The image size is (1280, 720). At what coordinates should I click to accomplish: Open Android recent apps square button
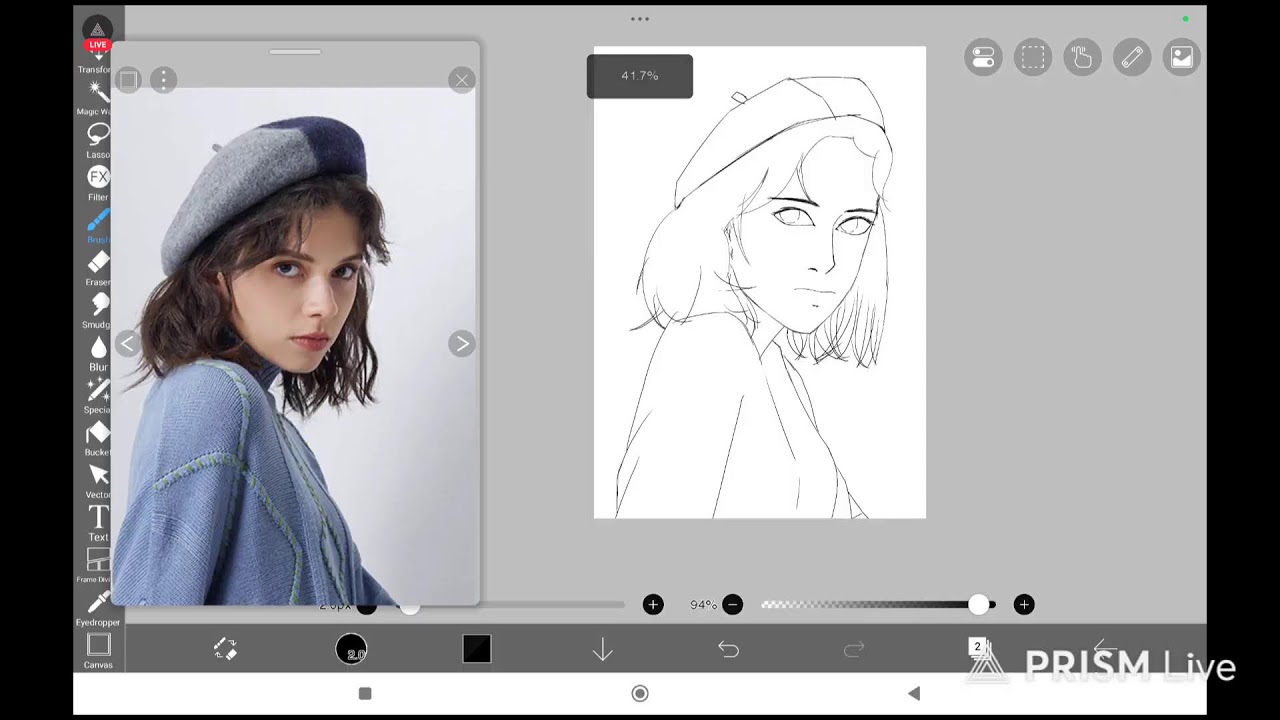tap(365, 693)
